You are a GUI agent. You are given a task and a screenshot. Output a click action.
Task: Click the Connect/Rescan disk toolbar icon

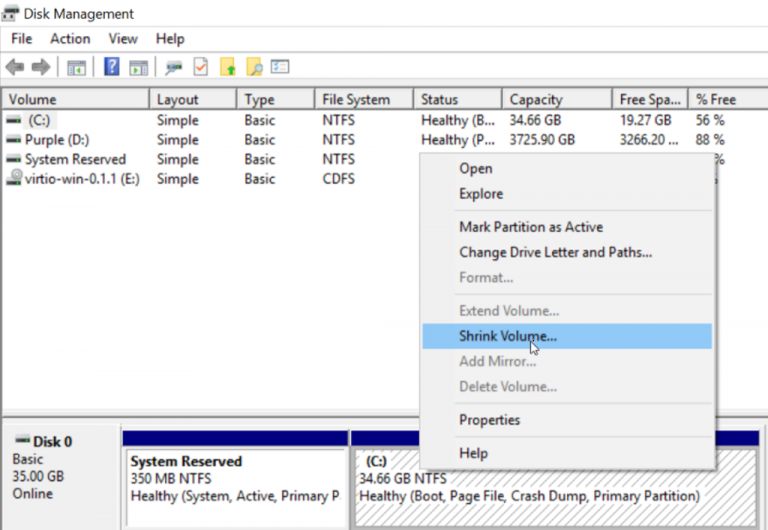coord(173,68)
